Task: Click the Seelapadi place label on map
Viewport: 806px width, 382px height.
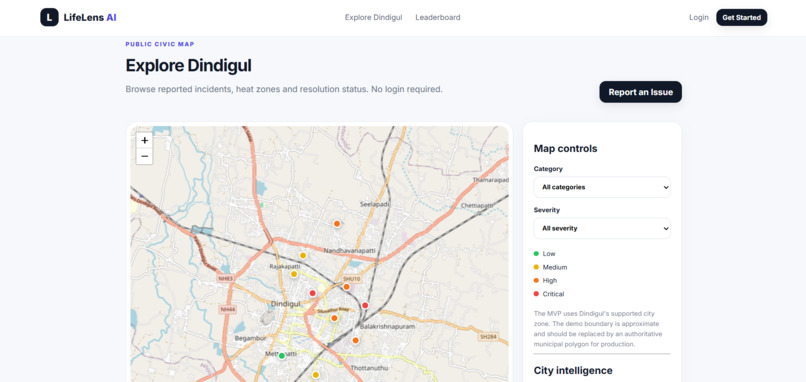Action: pyautogui.click(x=374, y=204)
